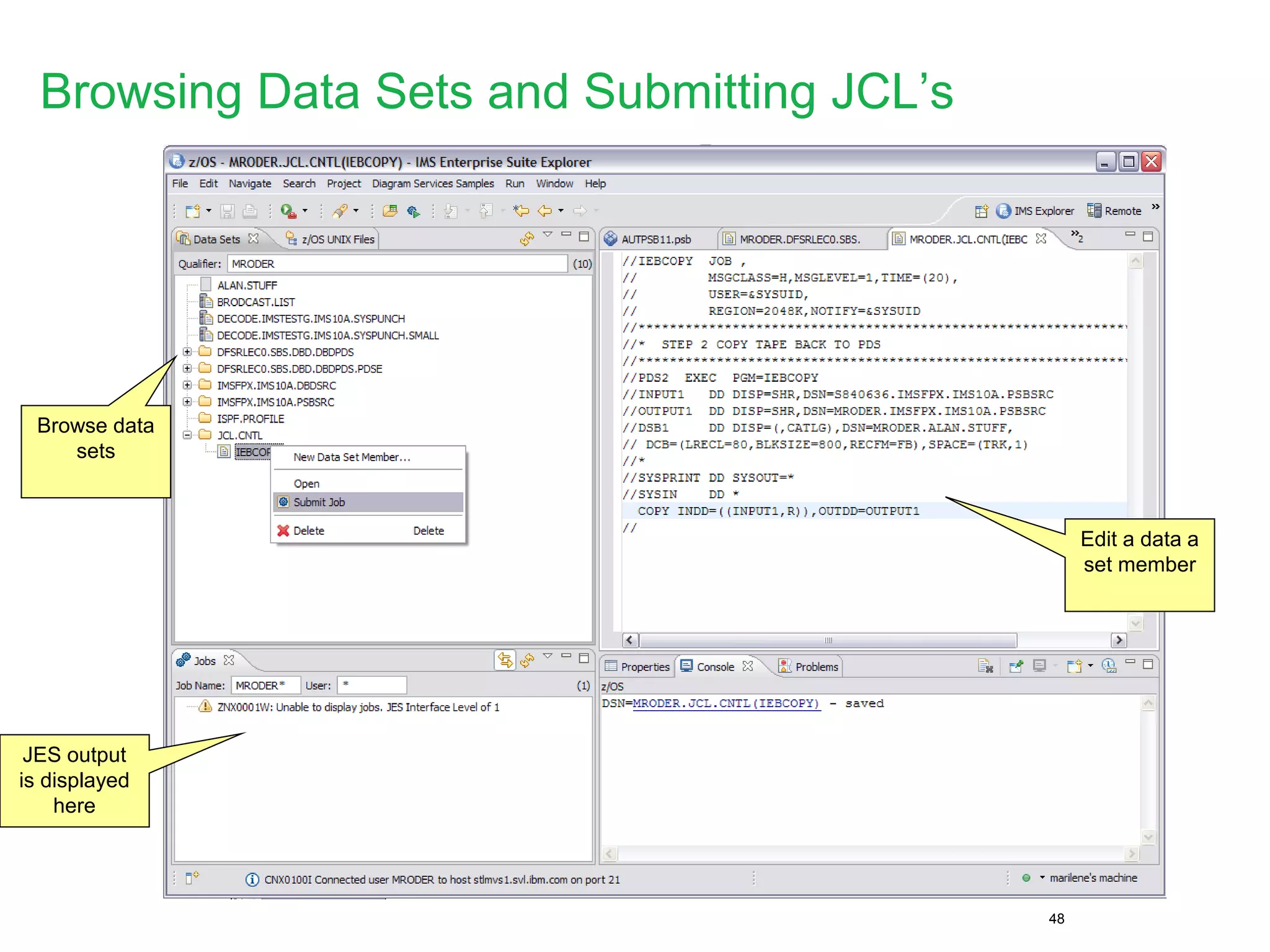Click the Last Edit Location arrow icon
This screenshot has width=1270, height=952.
point(521,211)
